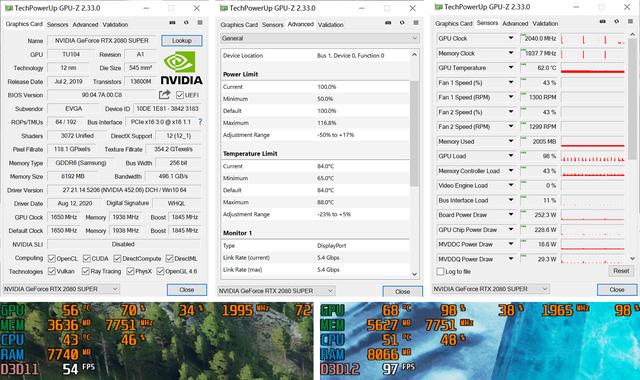Click the Advanced tab vertical scrollbar thumb
The width and height of the screenshot is (640, 380).
click(x=414, y=133)
